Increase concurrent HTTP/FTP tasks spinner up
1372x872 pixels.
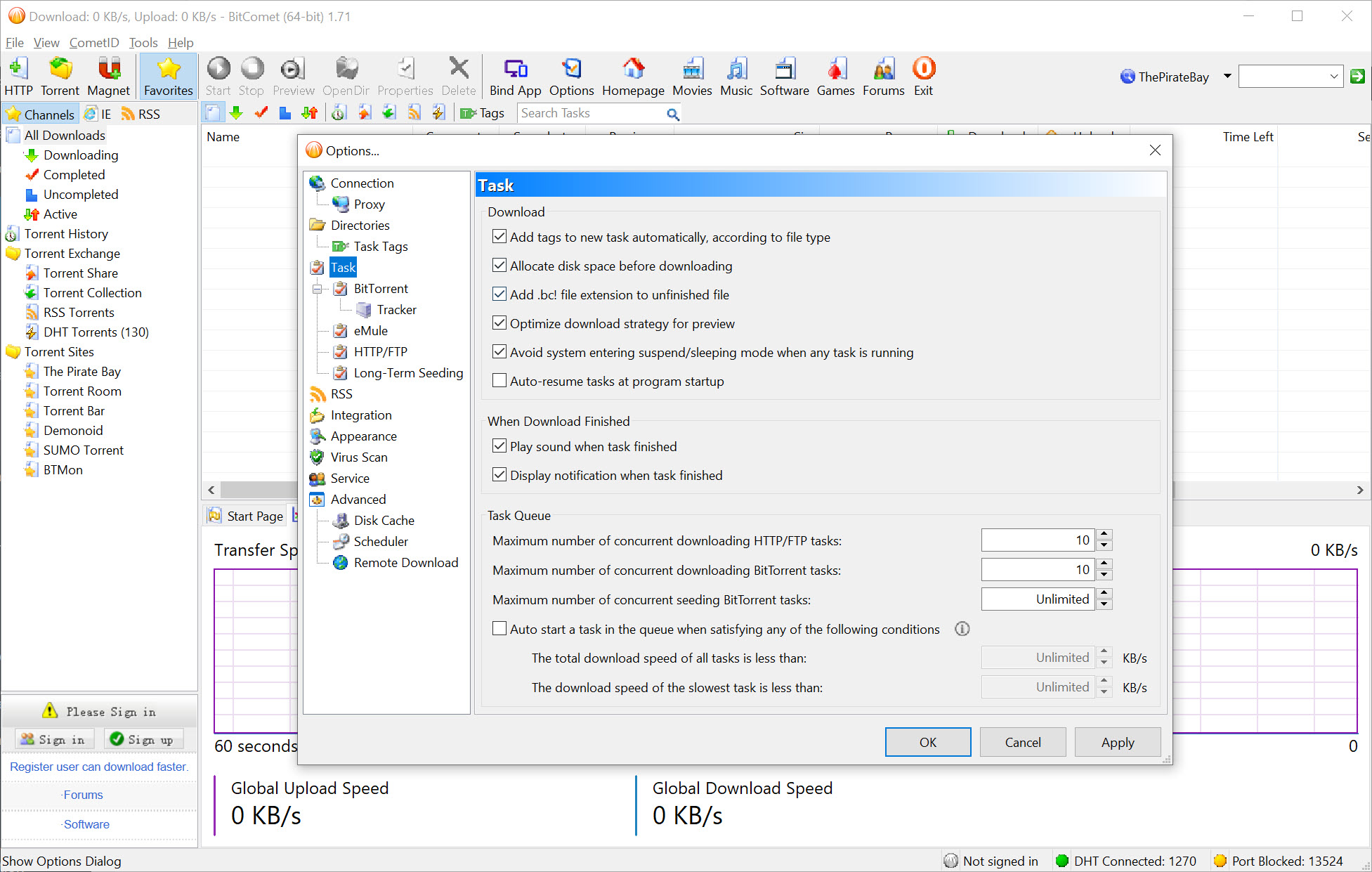[x=1104, y=535]
